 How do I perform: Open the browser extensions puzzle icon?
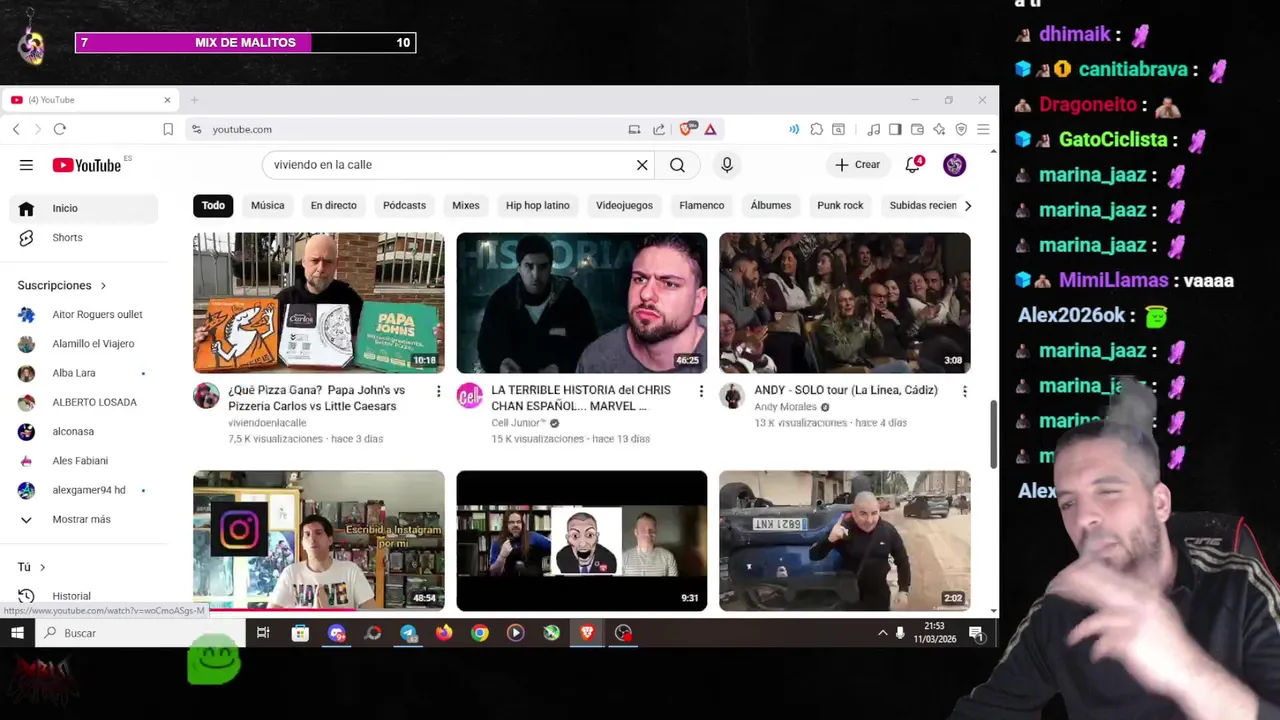[817, 129]
